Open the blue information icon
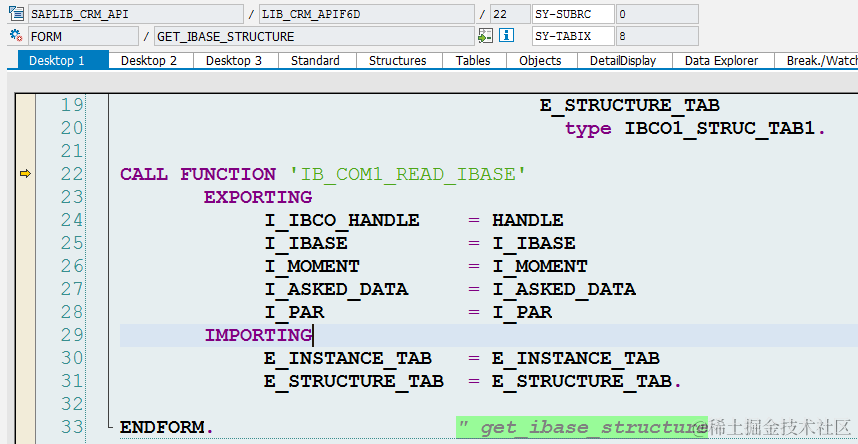Image resolution: width=858 pixels, height=444 pixels. pos(507,36)
